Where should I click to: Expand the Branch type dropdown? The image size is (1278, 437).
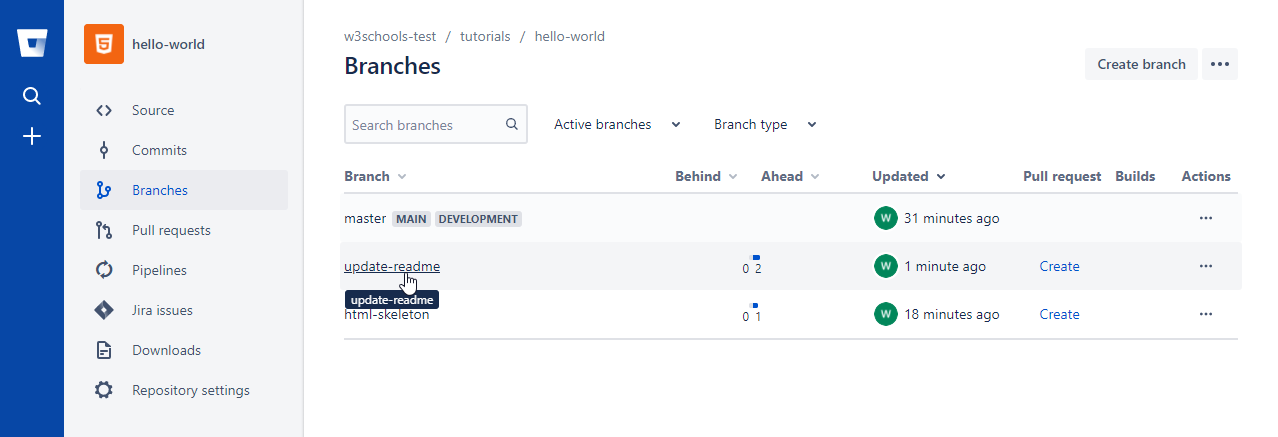pos(765,125)
